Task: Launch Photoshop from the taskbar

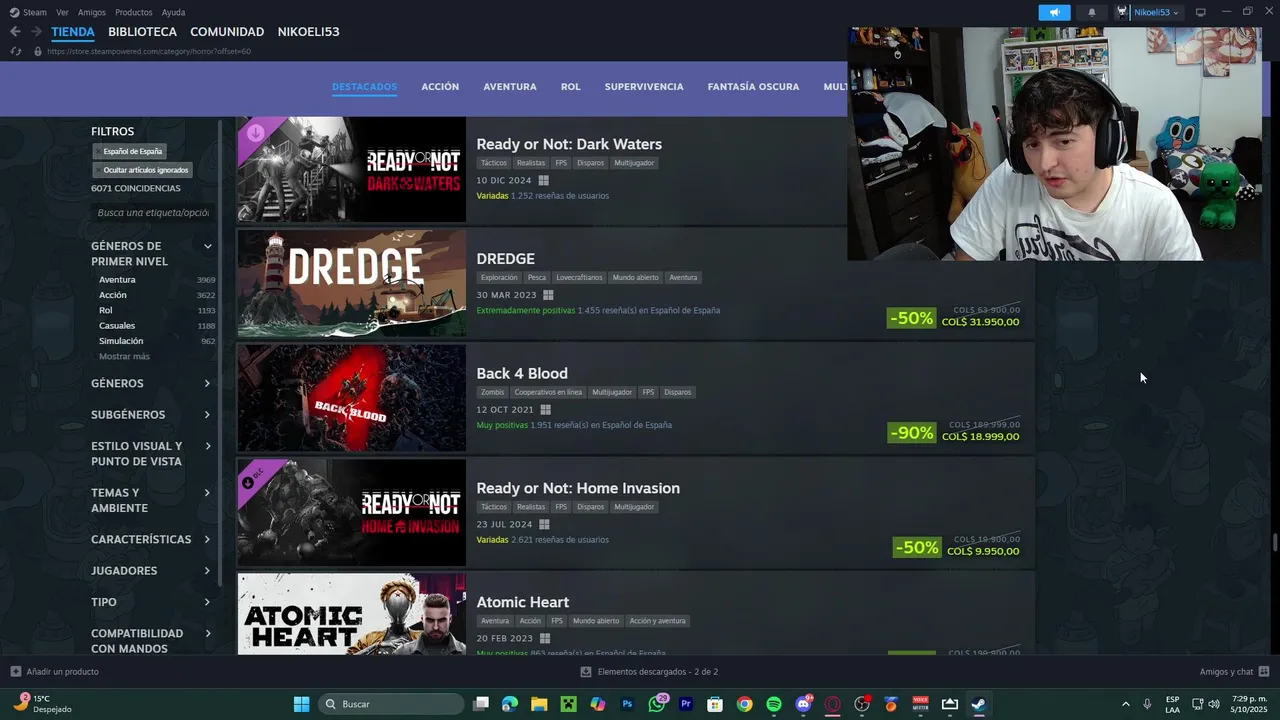Action: pyautogui.click(x=627, y=704)
